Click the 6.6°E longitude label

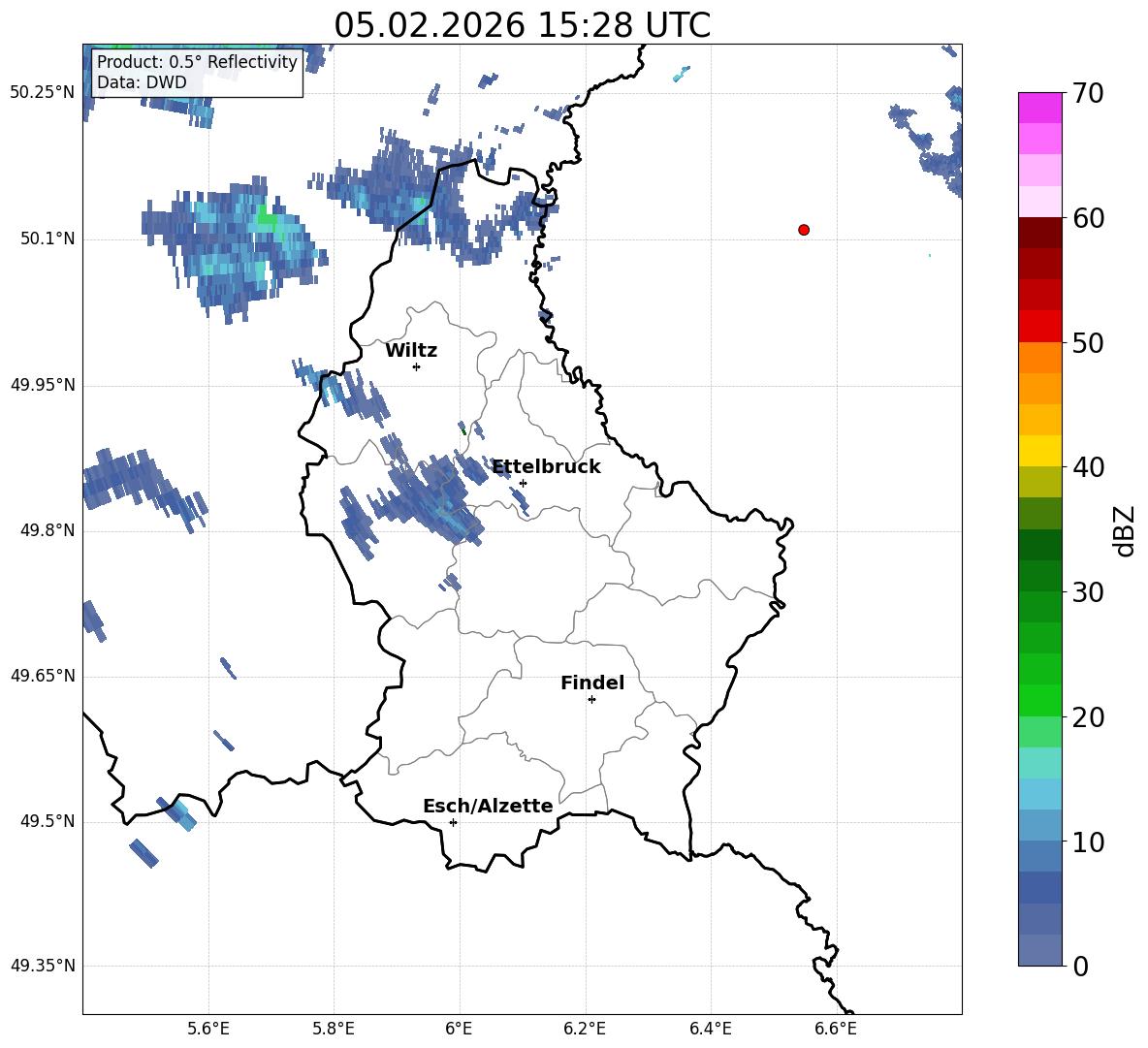[836, 1029]
